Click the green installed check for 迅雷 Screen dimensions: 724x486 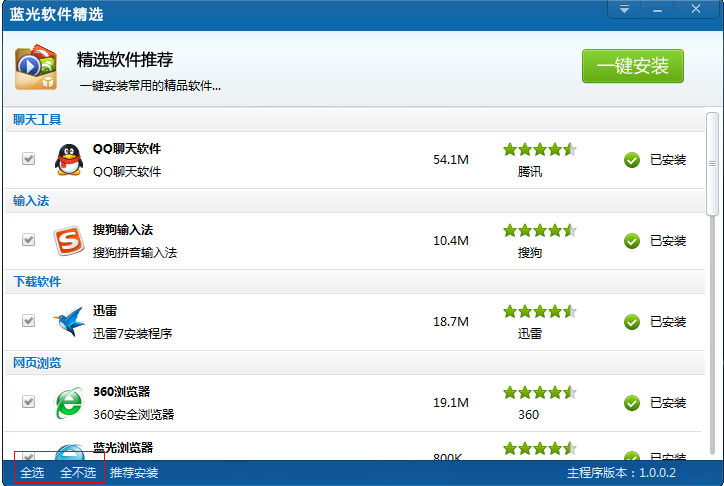coord(632,322)
